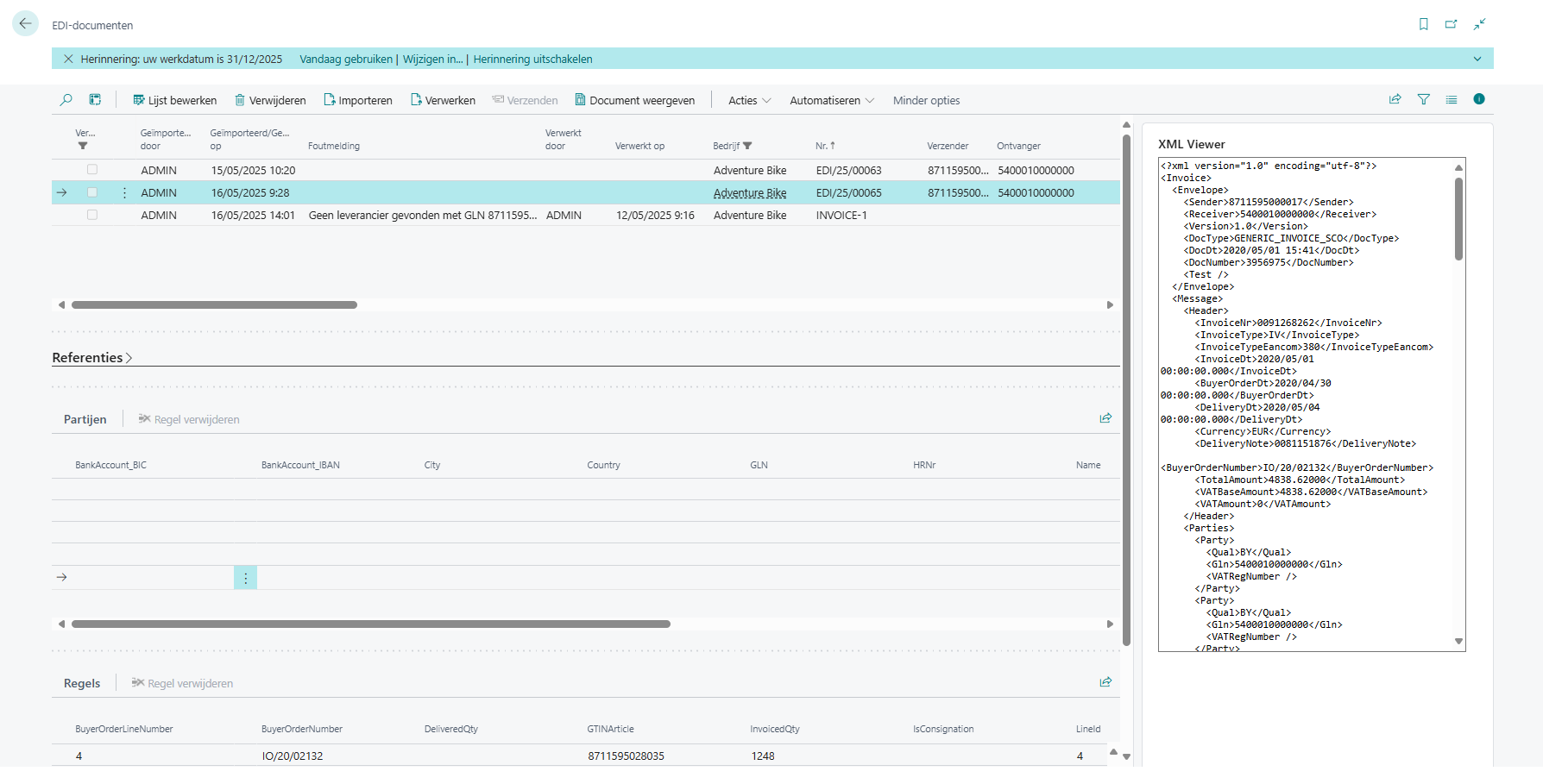
Task: Open the Acties dropdown menu
Action: tap(749, 101)
